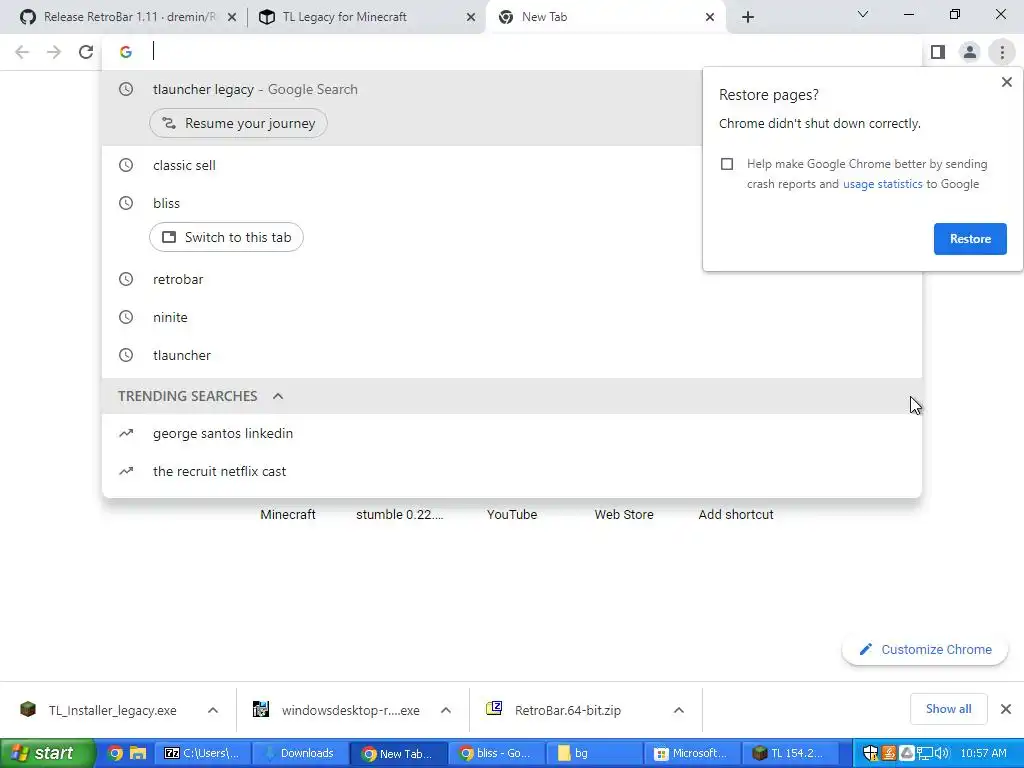Switch to TL 154.2 taskbar window
This screenshot has width=1024, height=768.
click(790, 754)
